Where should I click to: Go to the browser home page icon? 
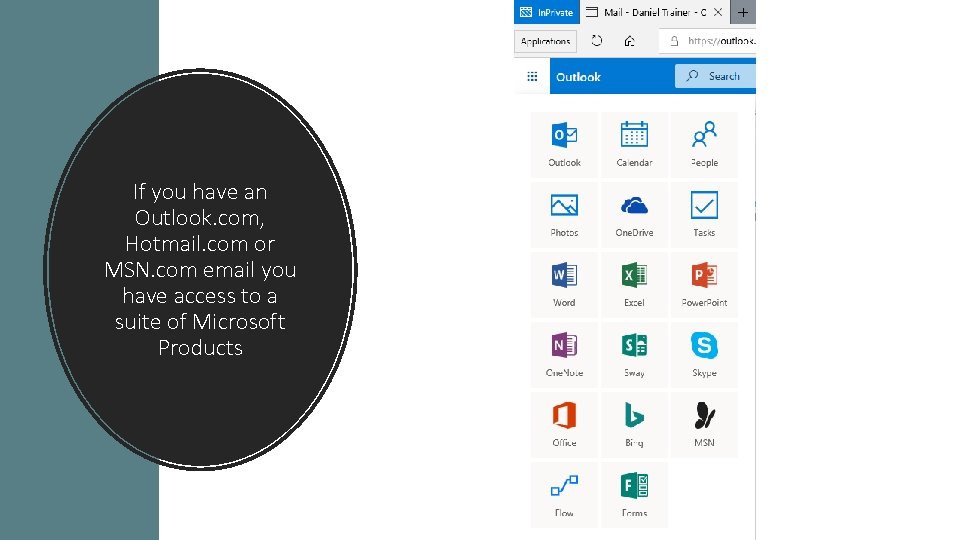629,41
